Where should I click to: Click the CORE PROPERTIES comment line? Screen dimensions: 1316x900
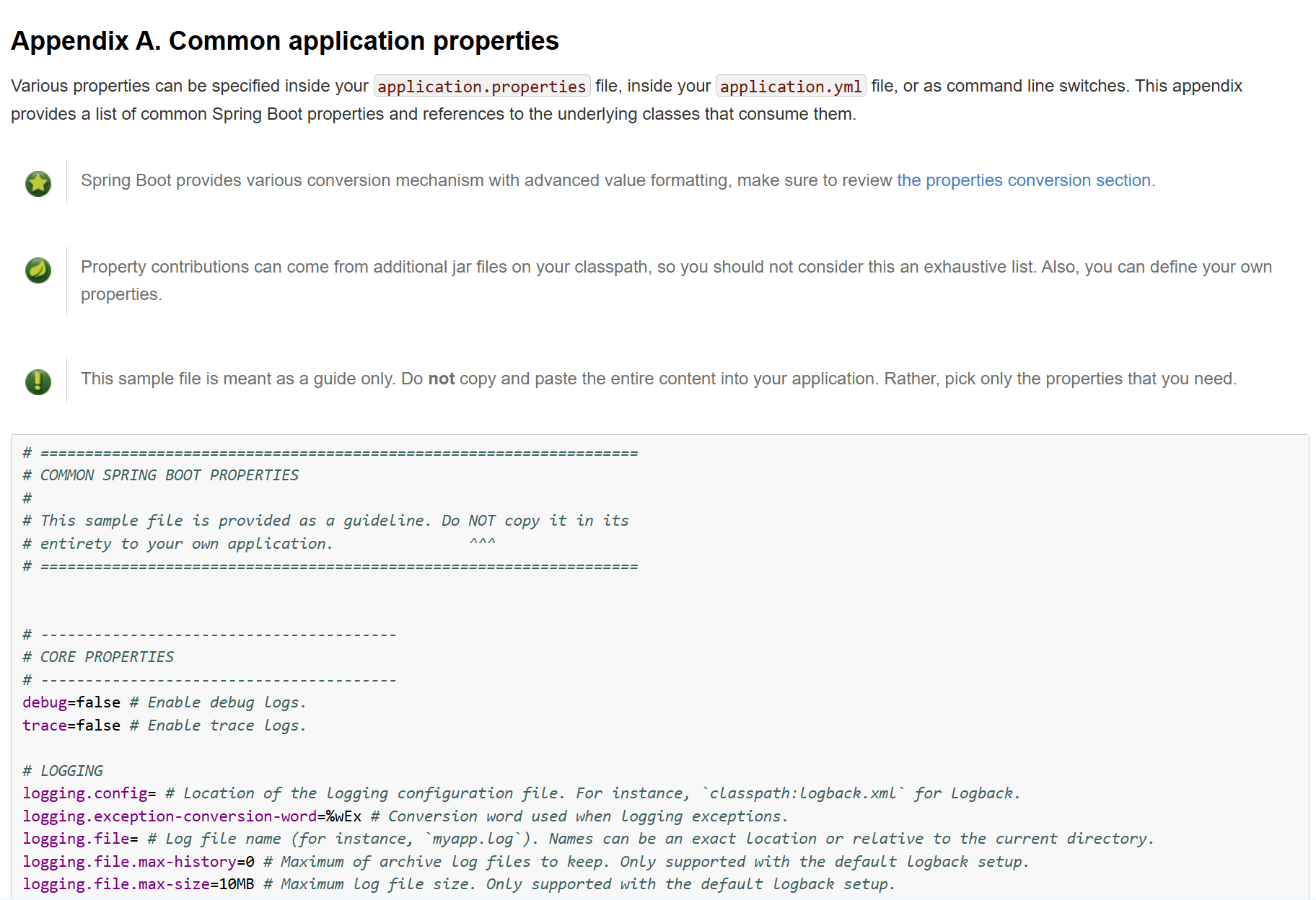click(98, 657)
